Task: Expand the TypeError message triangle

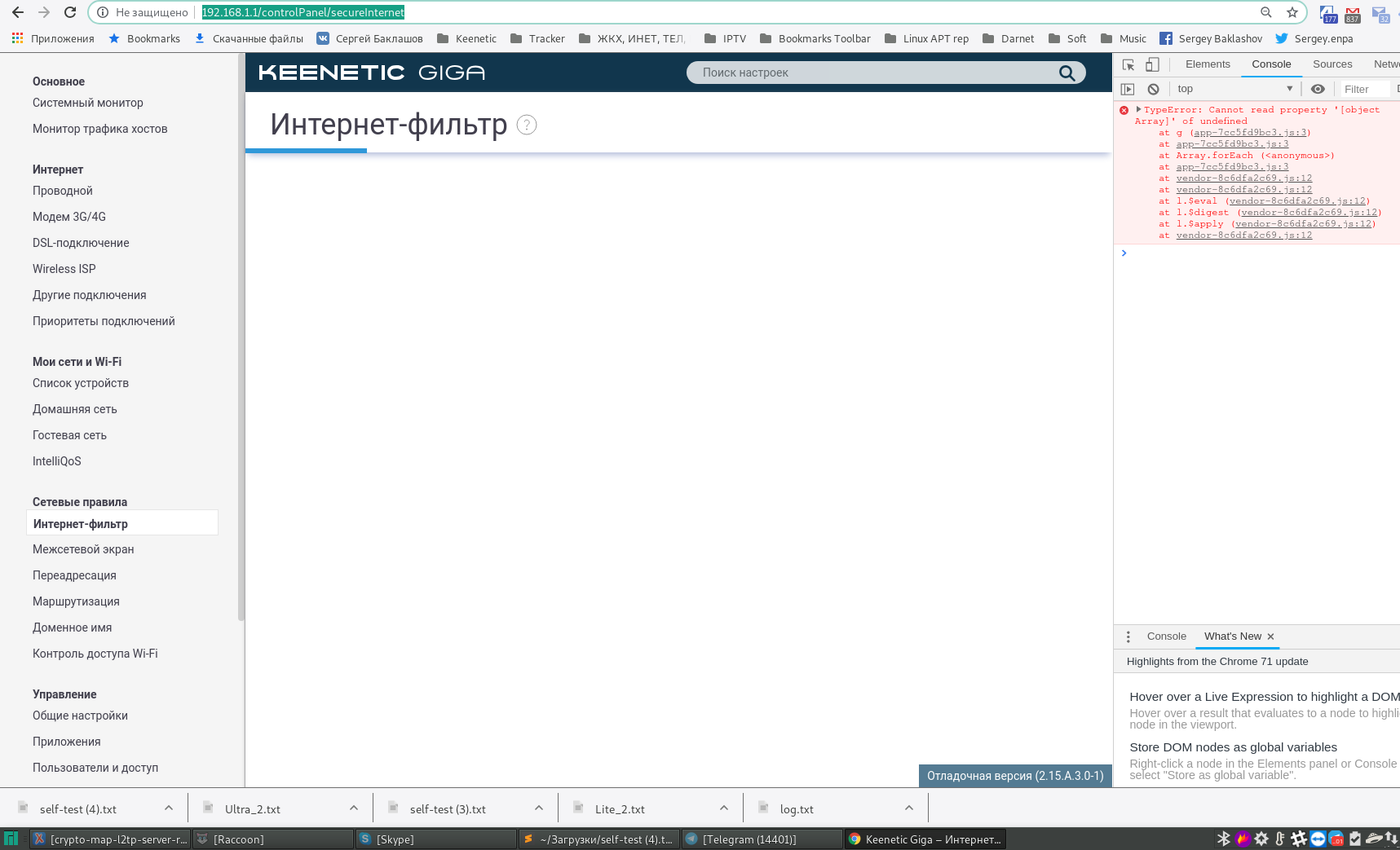Action: pyautogui.click(x=1138, y=109)
